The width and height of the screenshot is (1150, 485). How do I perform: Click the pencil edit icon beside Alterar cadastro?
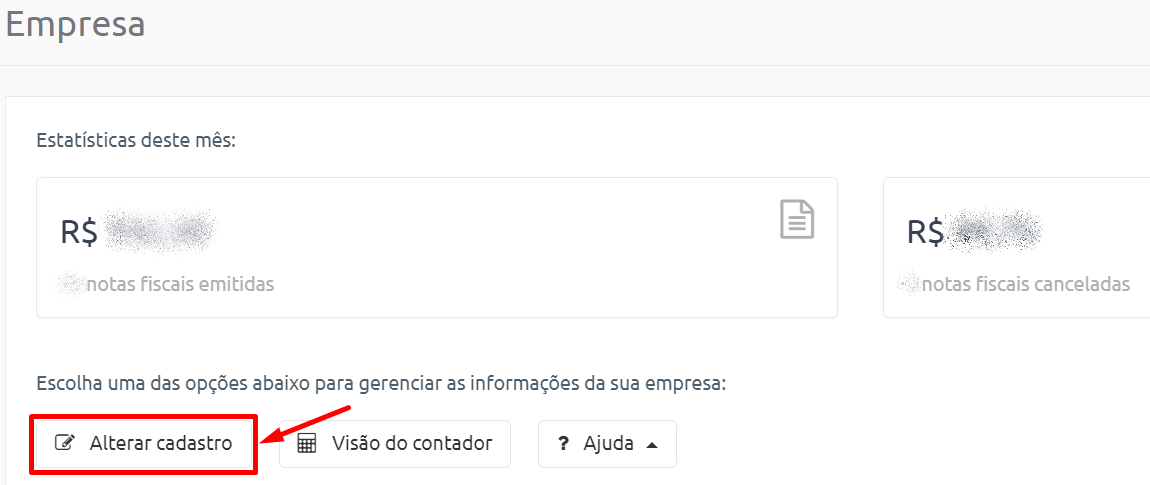tap(65, 444)
